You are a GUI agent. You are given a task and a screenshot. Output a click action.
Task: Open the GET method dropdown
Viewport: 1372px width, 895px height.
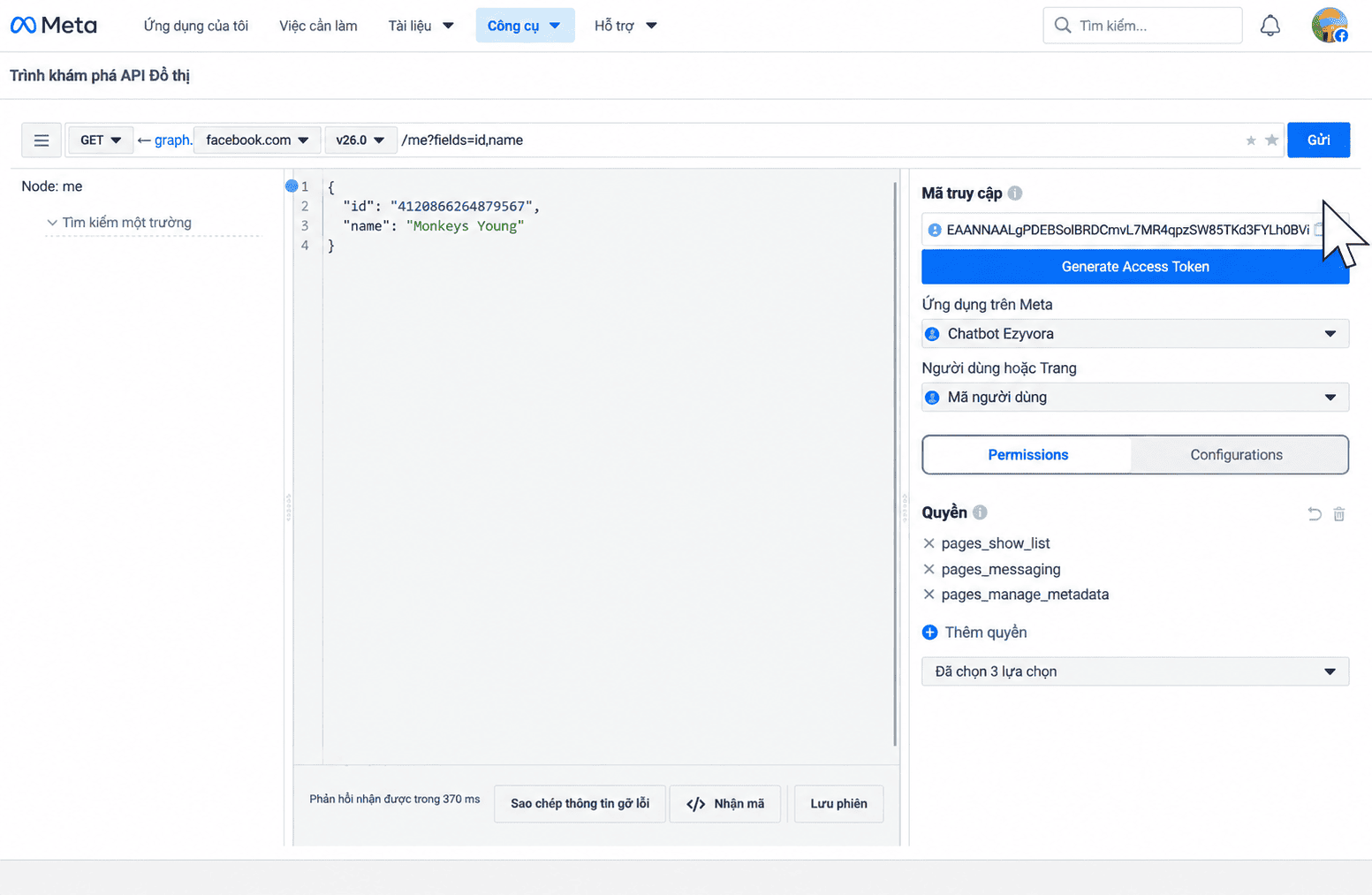coord(101,140)
